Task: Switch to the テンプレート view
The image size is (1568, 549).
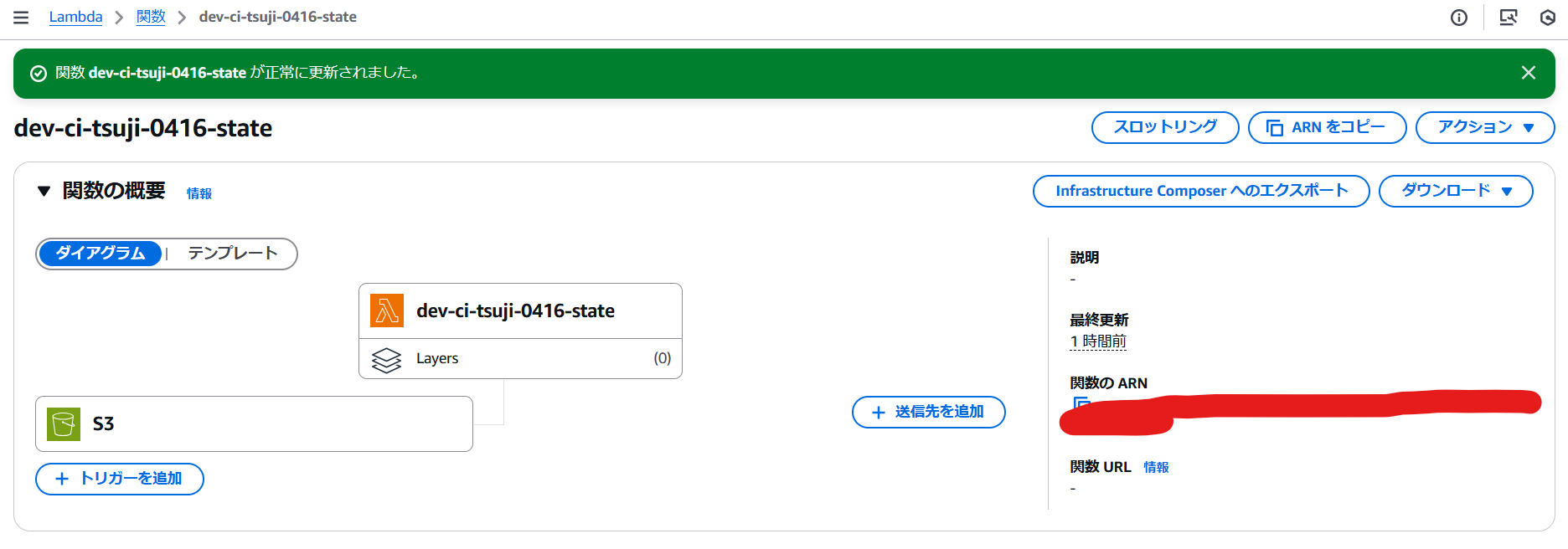Action: click(232, 254)
